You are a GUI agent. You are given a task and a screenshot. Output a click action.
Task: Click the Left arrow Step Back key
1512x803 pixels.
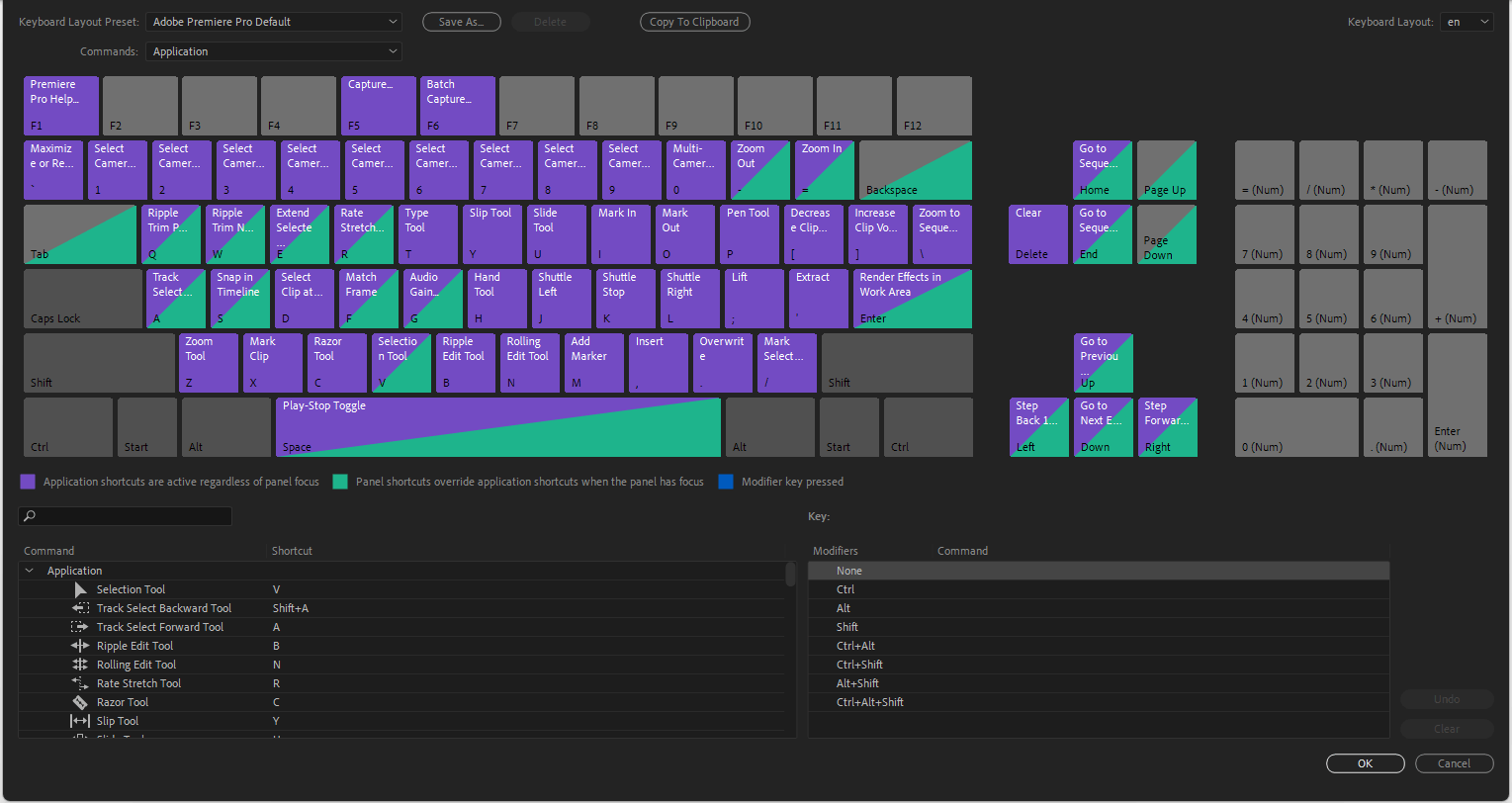[x=1038, y=427]
